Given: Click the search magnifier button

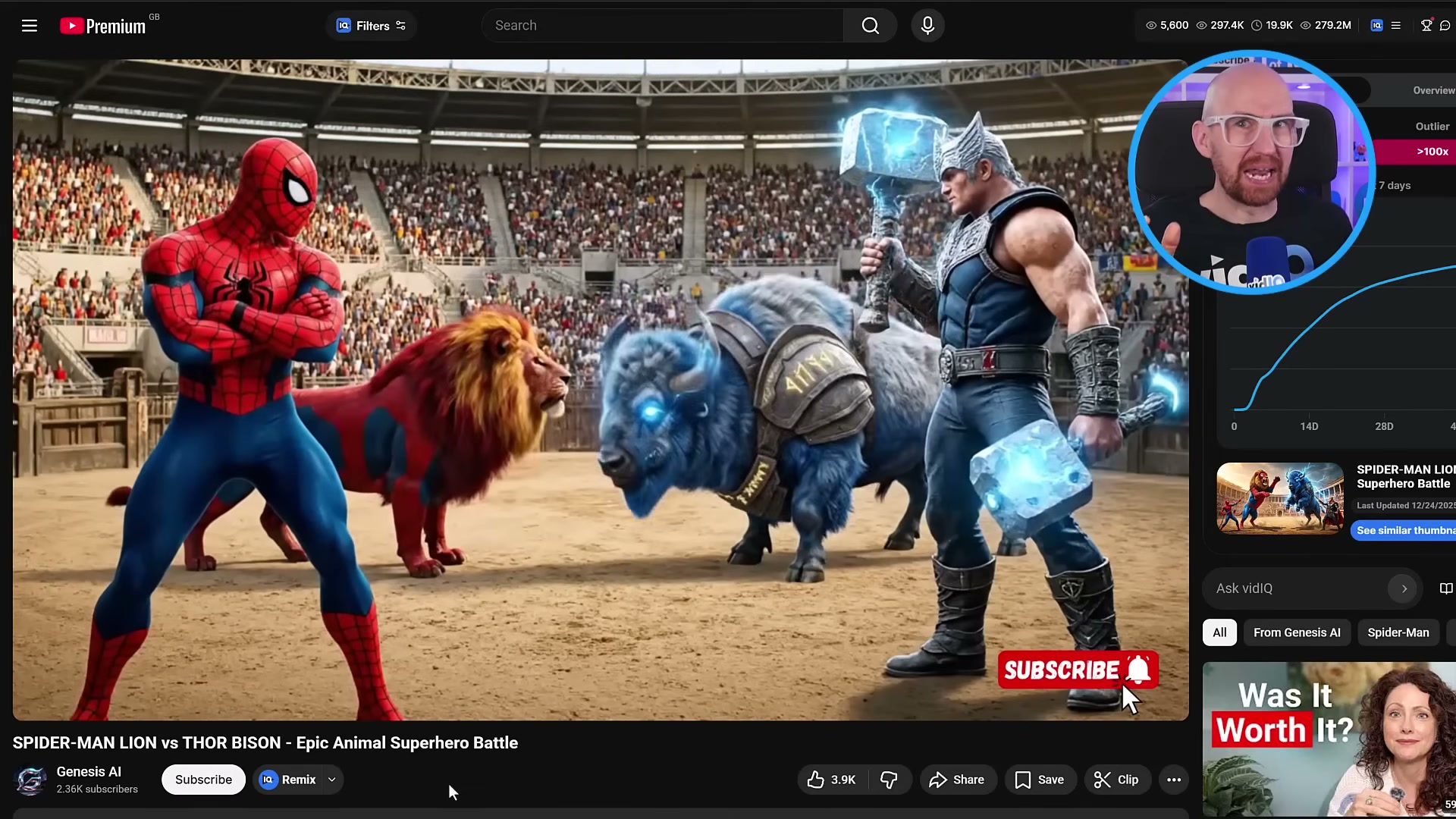Looking at the screenshot, I should pyautogui.click(x=871, y=26).
